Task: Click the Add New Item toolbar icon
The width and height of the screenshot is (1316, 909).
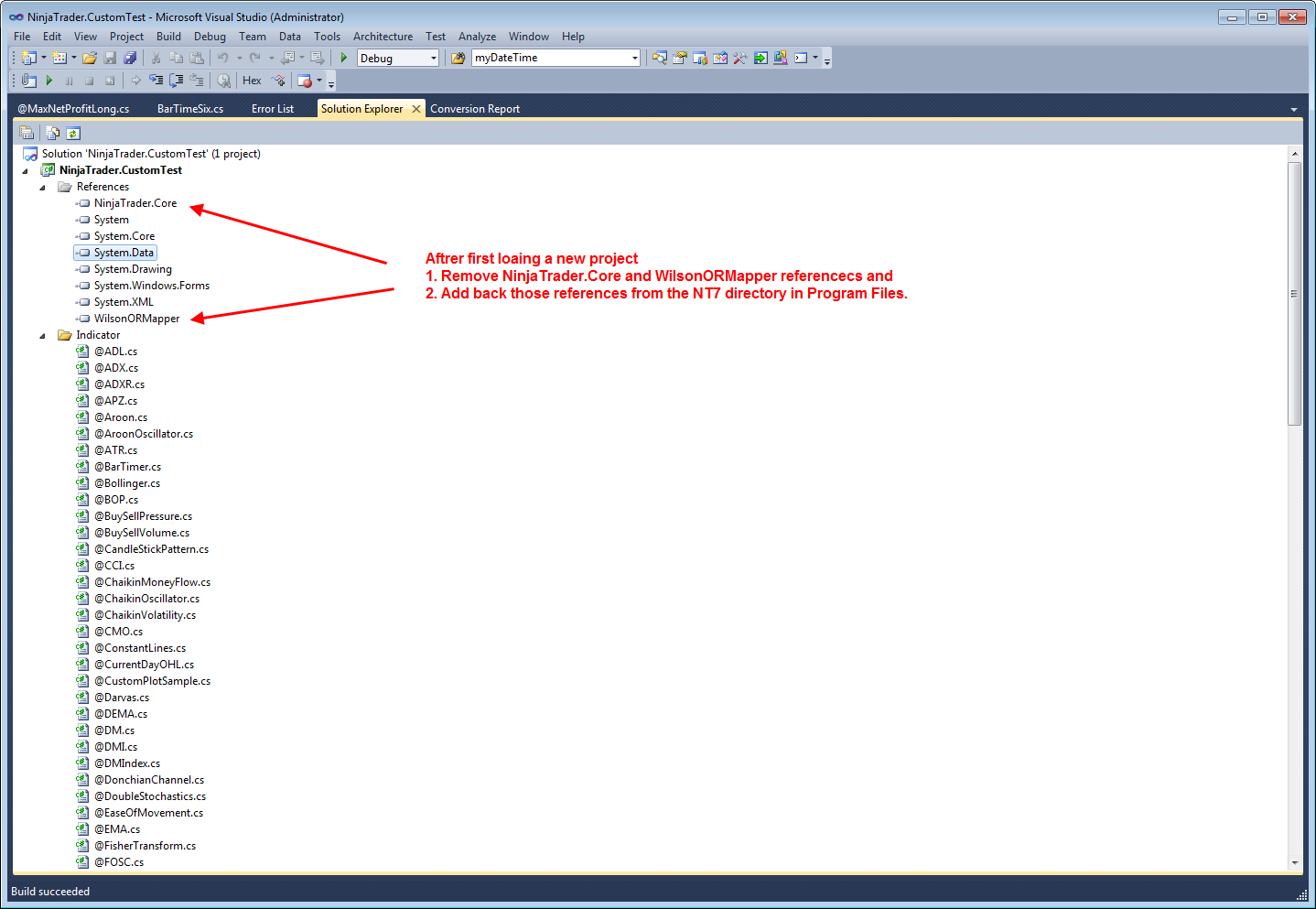Action: click(x=59, y=58)
